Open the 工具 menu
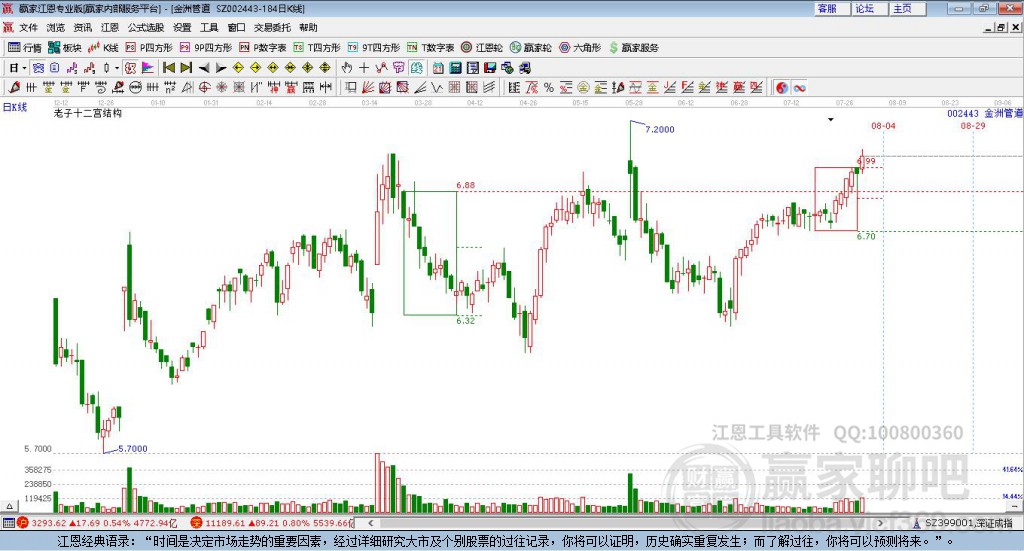 point(209,27)
